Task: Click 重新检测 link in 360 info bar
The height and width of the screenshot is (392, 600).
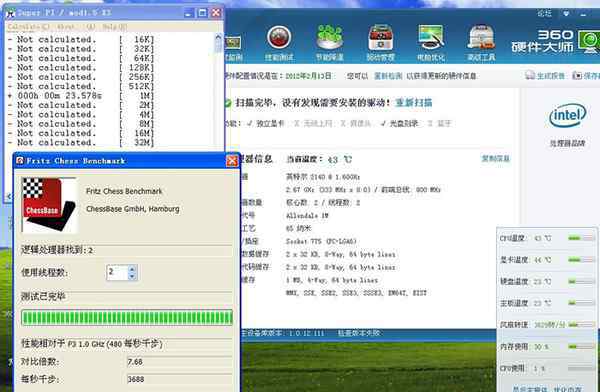Action: (x=388, y=76)
